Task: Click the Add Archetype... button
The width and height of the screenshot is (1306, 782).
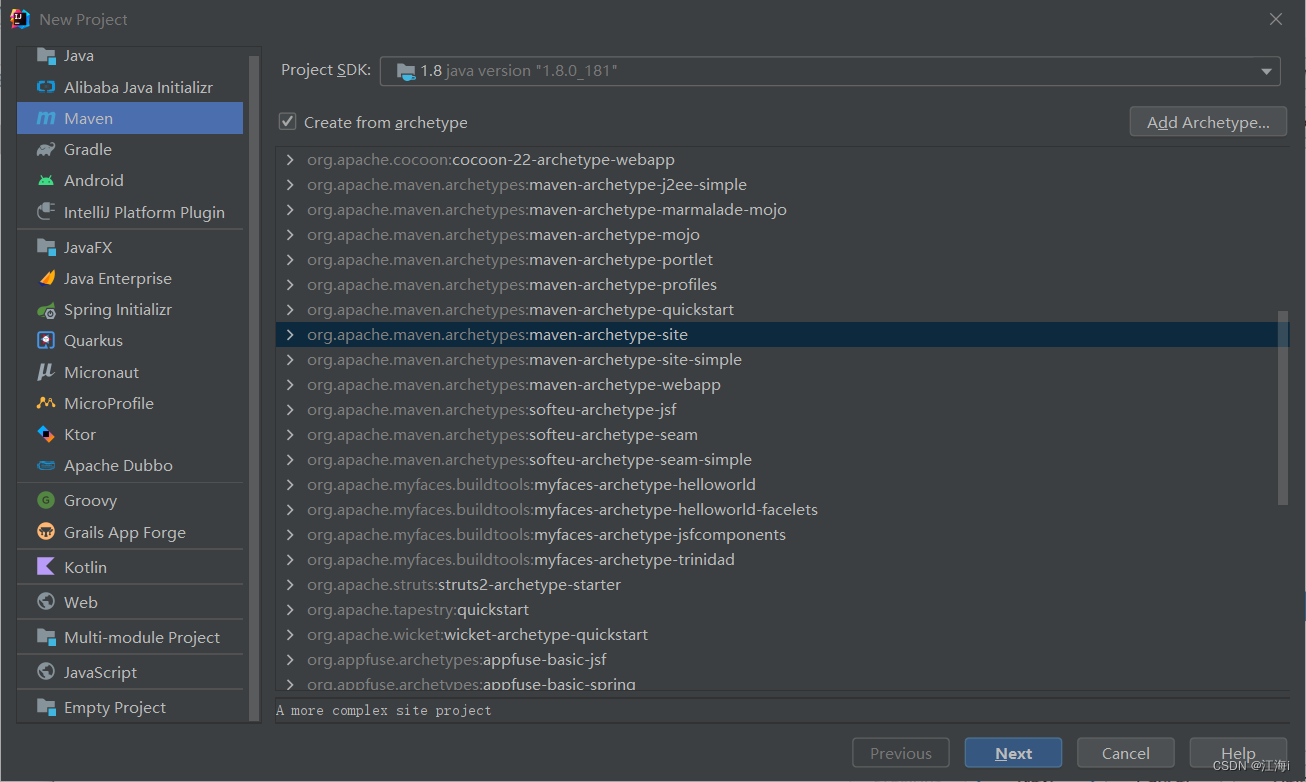Action: coord(1208,122)
